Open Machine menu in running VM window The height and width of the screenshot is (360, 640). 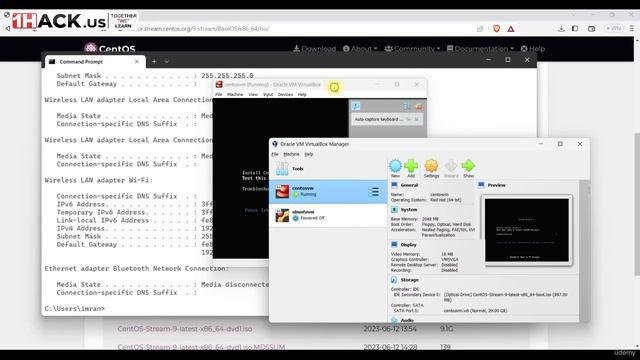235,94
